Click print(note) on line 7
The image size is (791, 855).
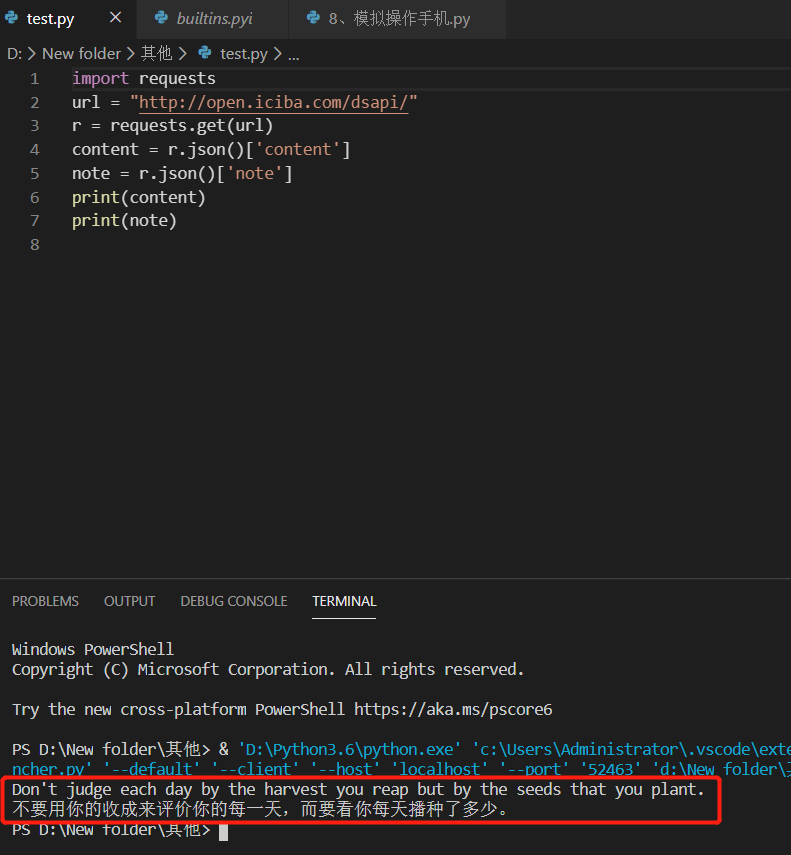coord(124,220)
